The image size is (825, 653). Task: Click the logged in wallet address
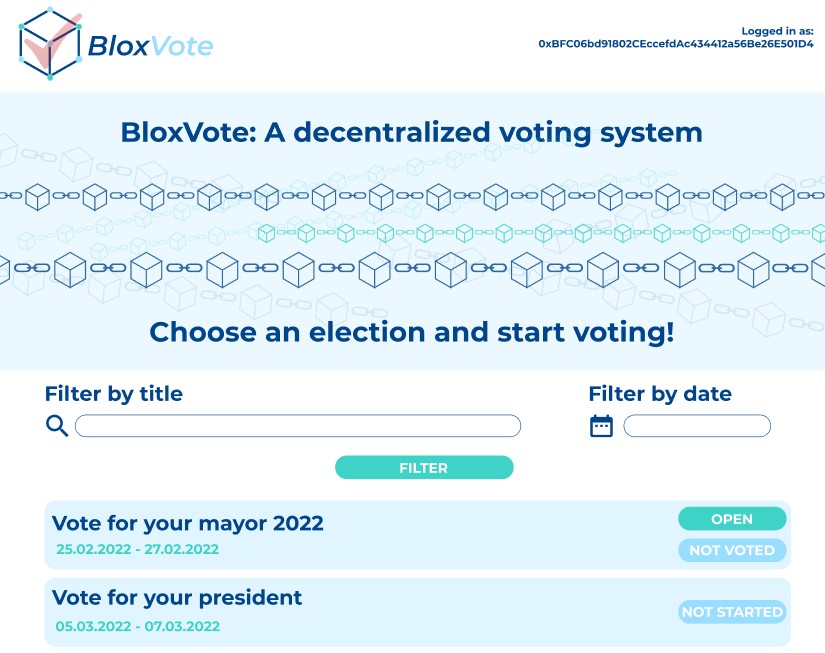pyautogui.click(x=677, y=42)
